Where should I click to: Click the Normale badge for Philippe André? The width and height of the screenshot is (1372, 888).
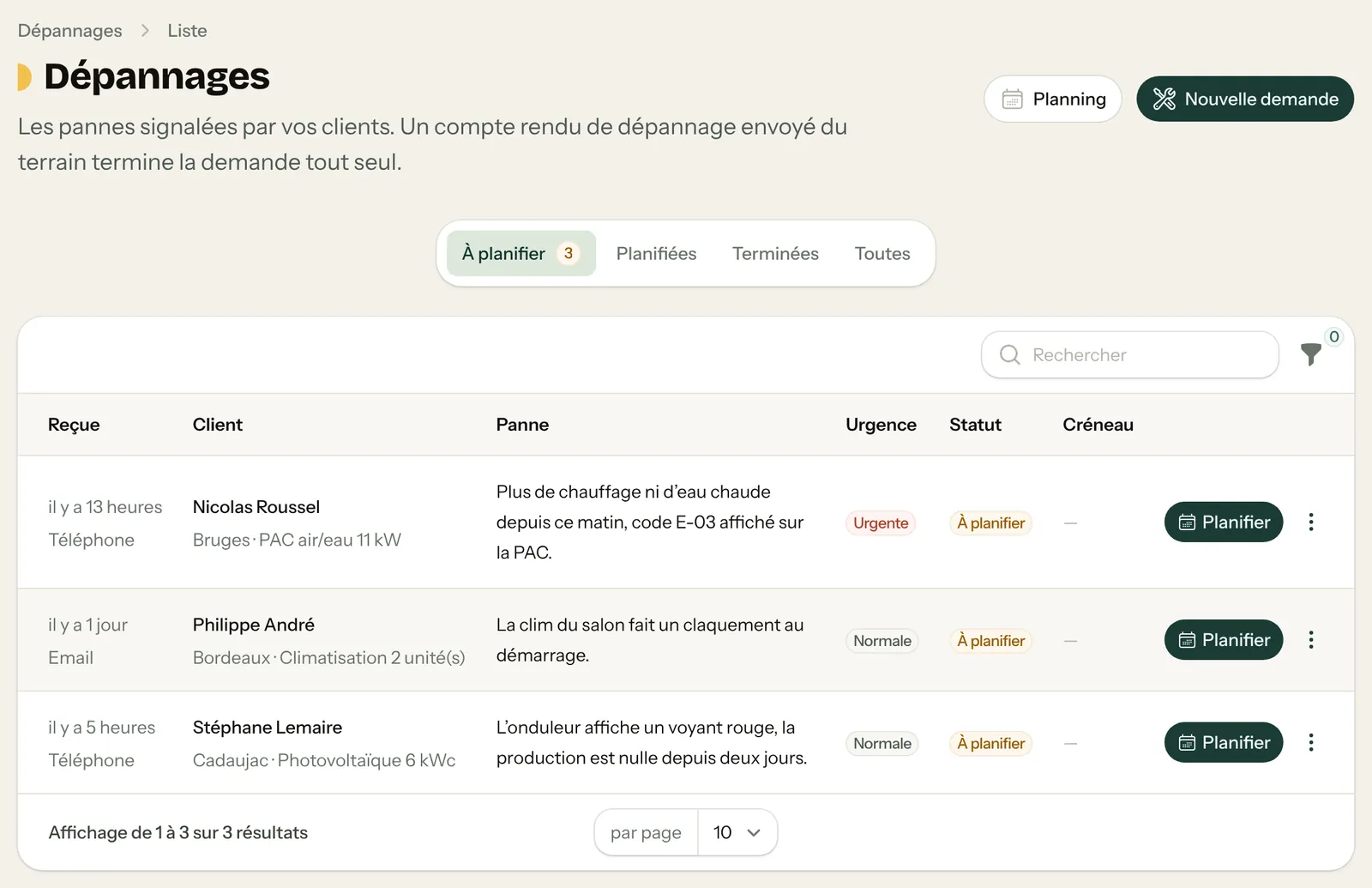pos(882,641)
